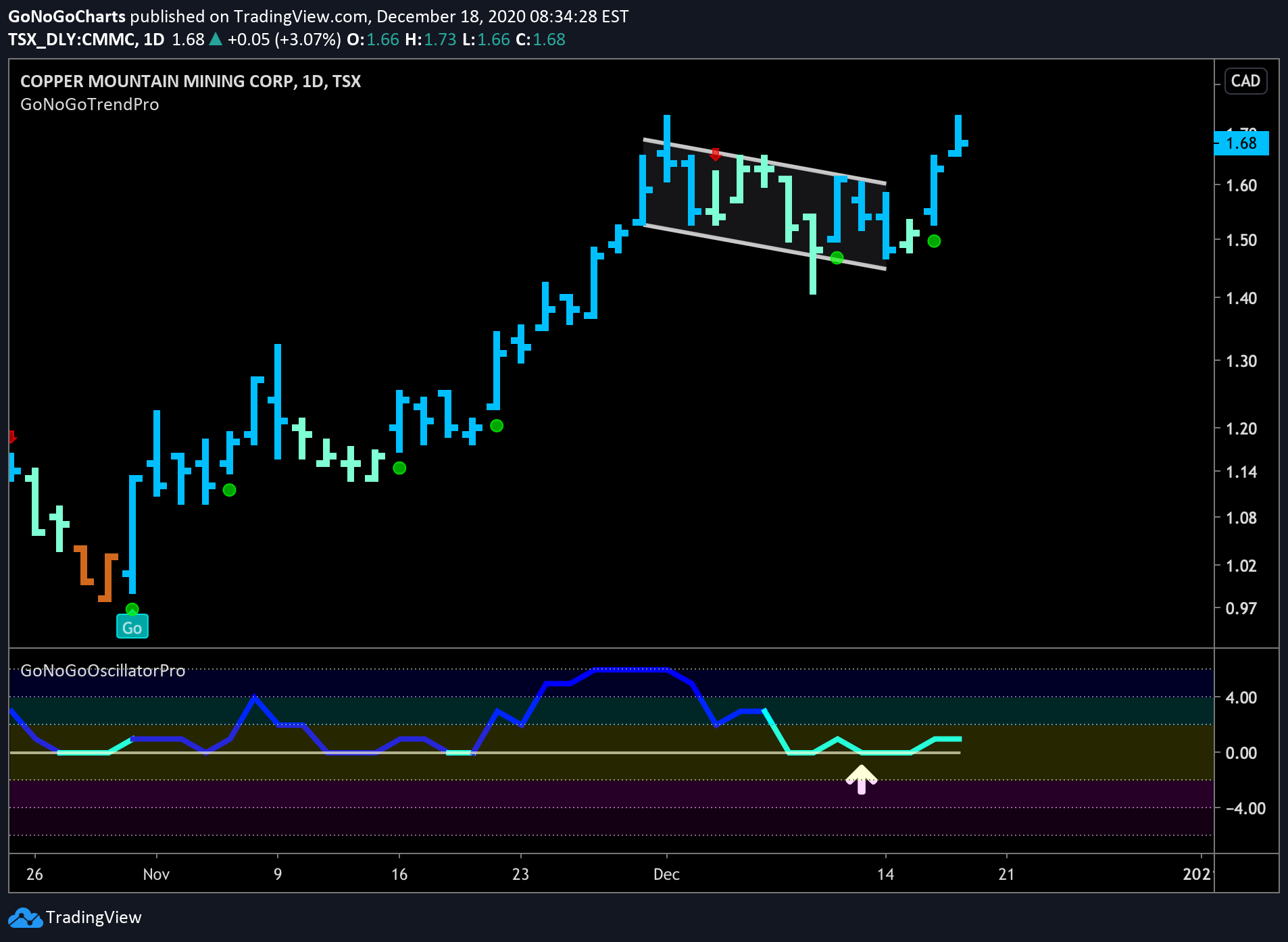The image size is (1288, 942).
Task: Click the Dec date axis label
Action: 666,874
